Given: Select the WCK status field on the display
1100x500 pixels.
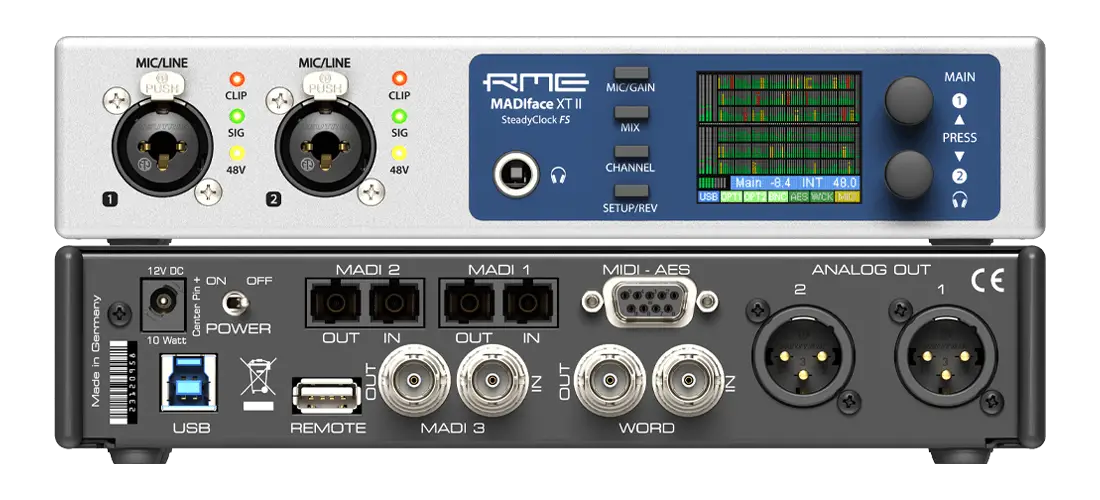Looking at the screenshot, I should coord(823,197).
